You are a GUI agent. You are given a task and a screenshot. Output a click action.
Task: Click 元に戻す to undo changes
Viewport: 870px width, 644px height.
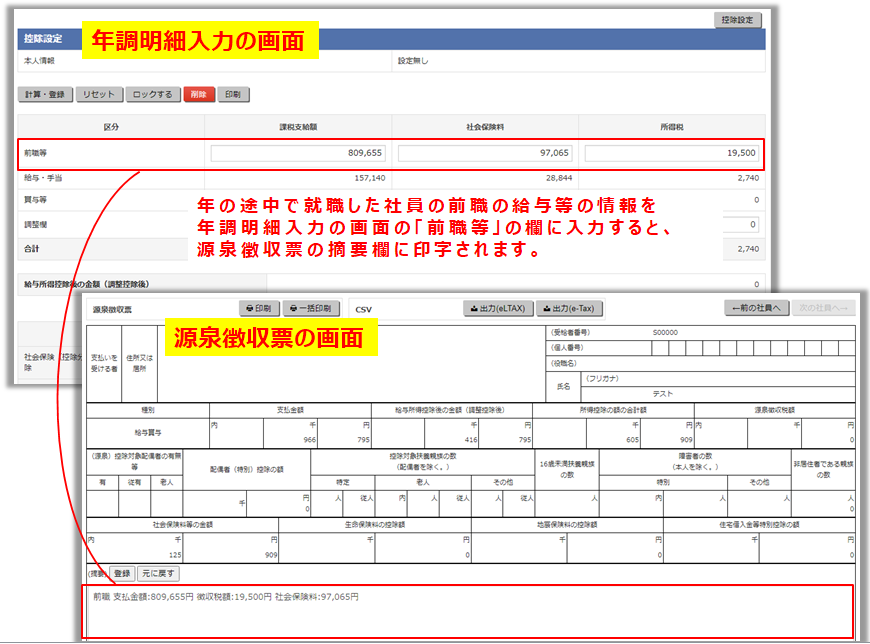click(157, 574)
